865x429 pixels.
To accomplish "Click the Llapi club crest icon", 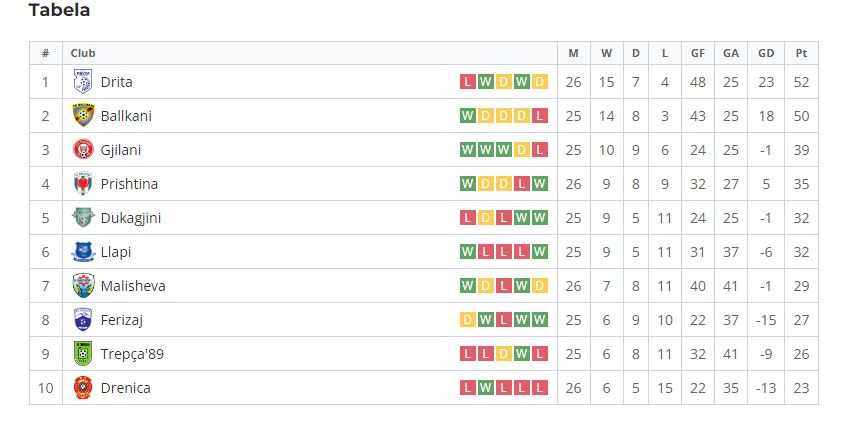I will point(83,252).
